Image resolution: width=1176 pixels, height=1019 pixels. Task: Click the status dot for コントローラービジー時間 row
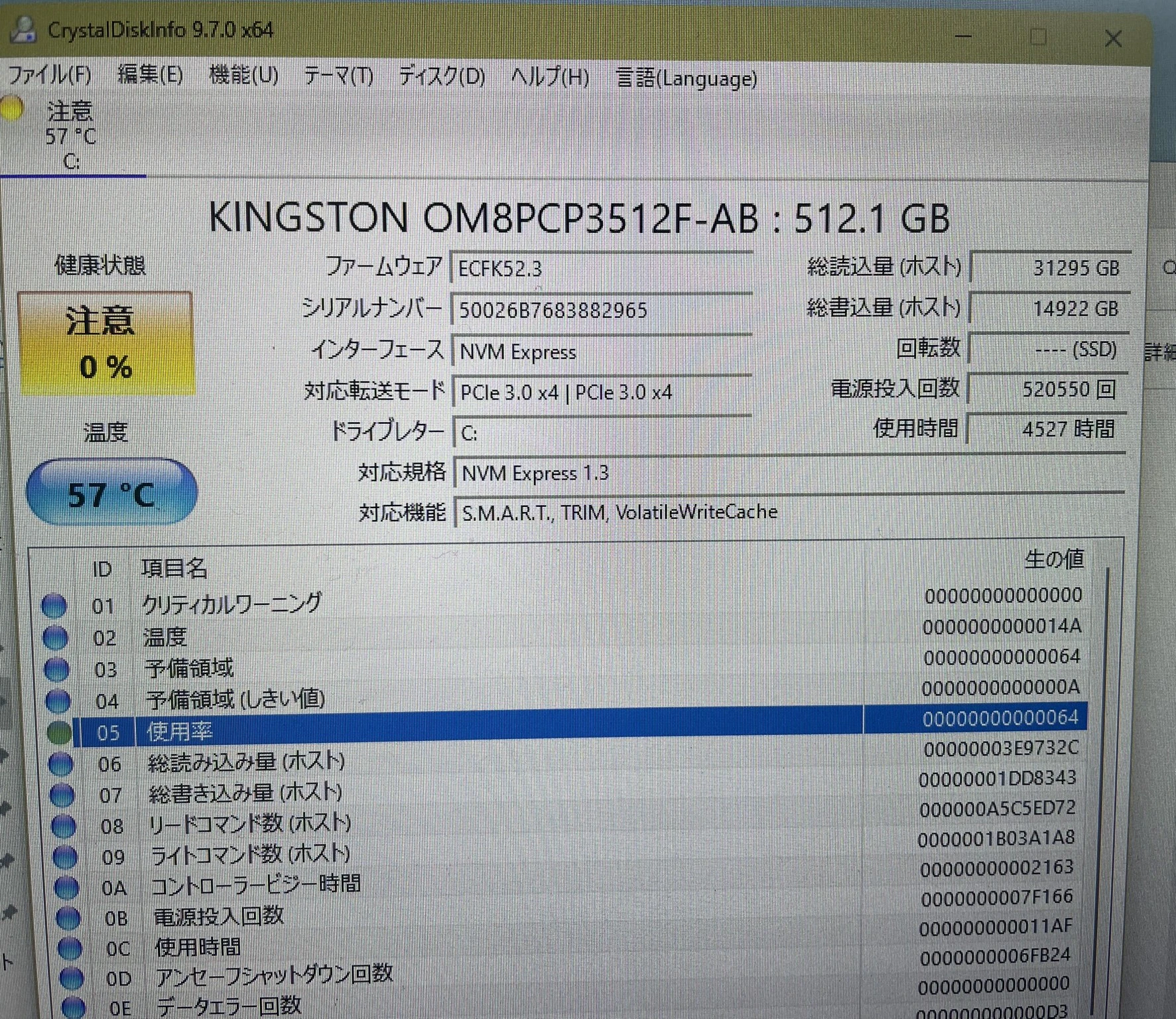[x=66, y=888]
